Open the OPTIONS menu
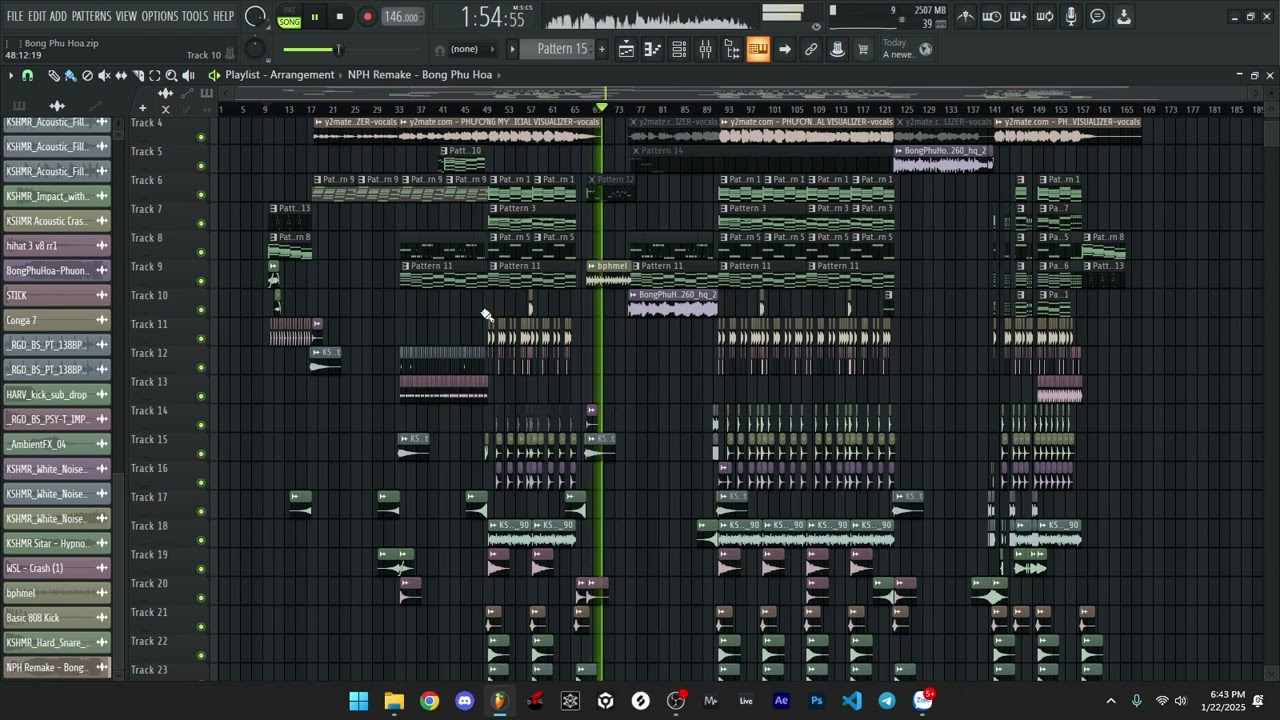The height and width of the screenshot is (720, 1280). click(x=159, y=16)
